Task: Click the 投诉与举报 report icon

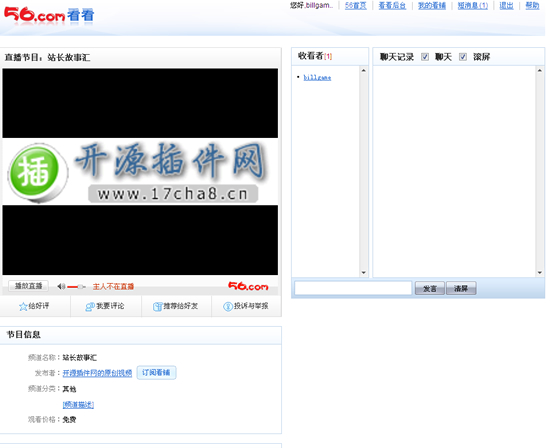Action: 228,307
